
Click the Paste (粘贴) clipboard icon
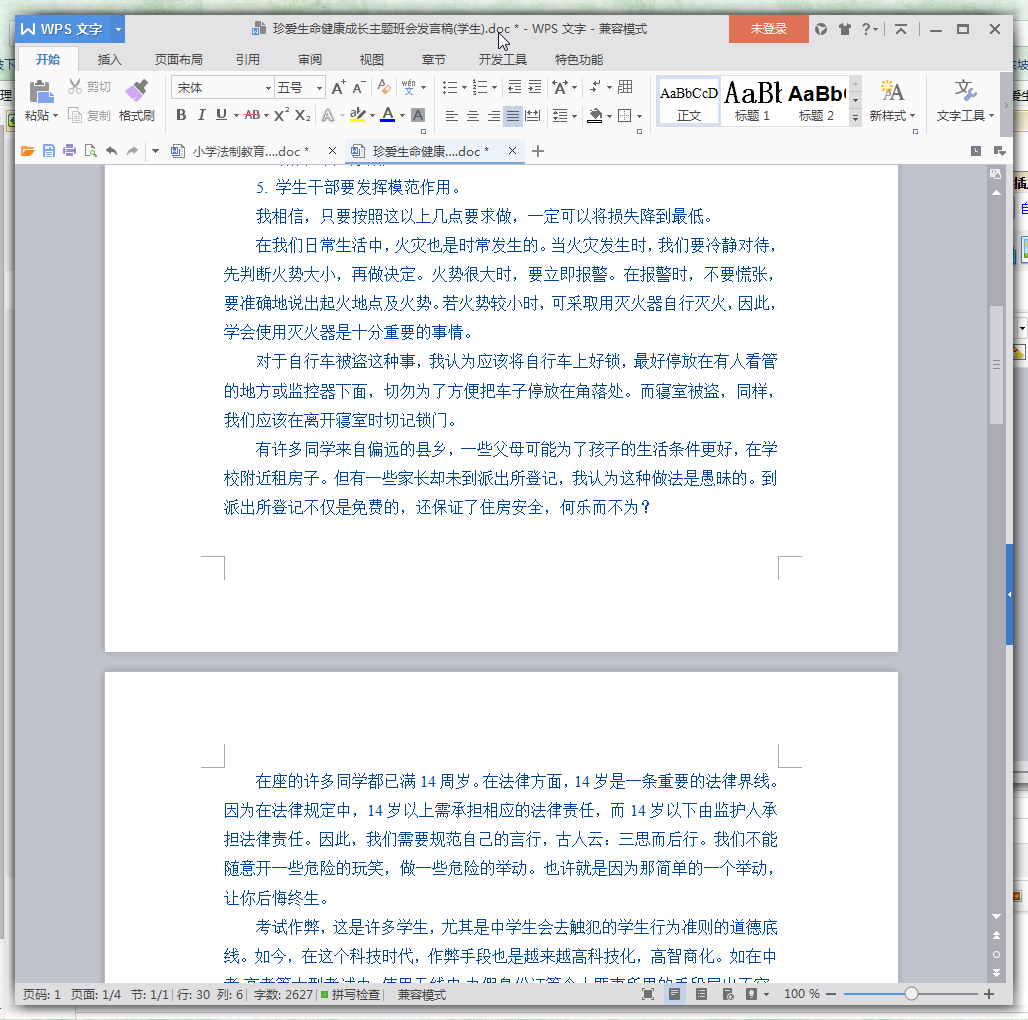[x=41, y=92]
